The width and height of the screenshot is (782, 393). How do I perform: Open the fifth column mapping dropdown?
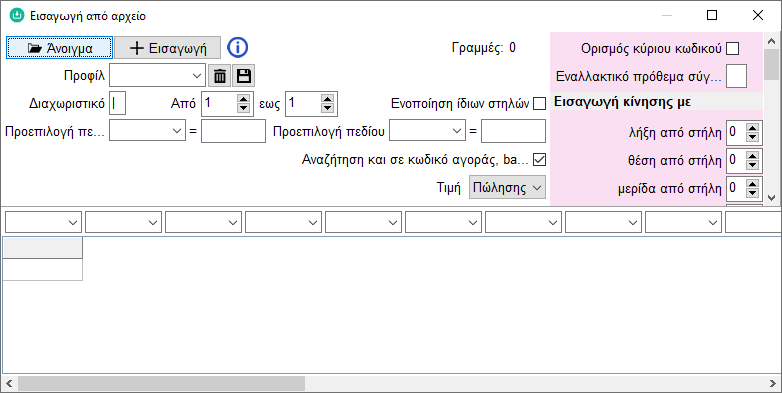pos(364,222)
